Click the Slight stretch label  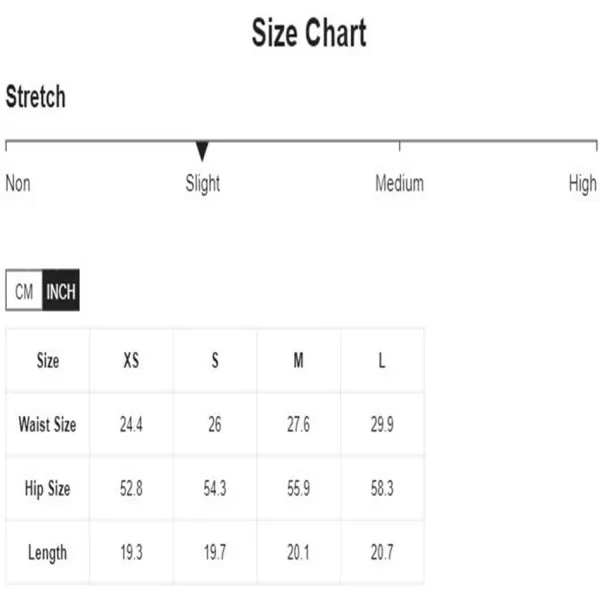click(202, 184)
